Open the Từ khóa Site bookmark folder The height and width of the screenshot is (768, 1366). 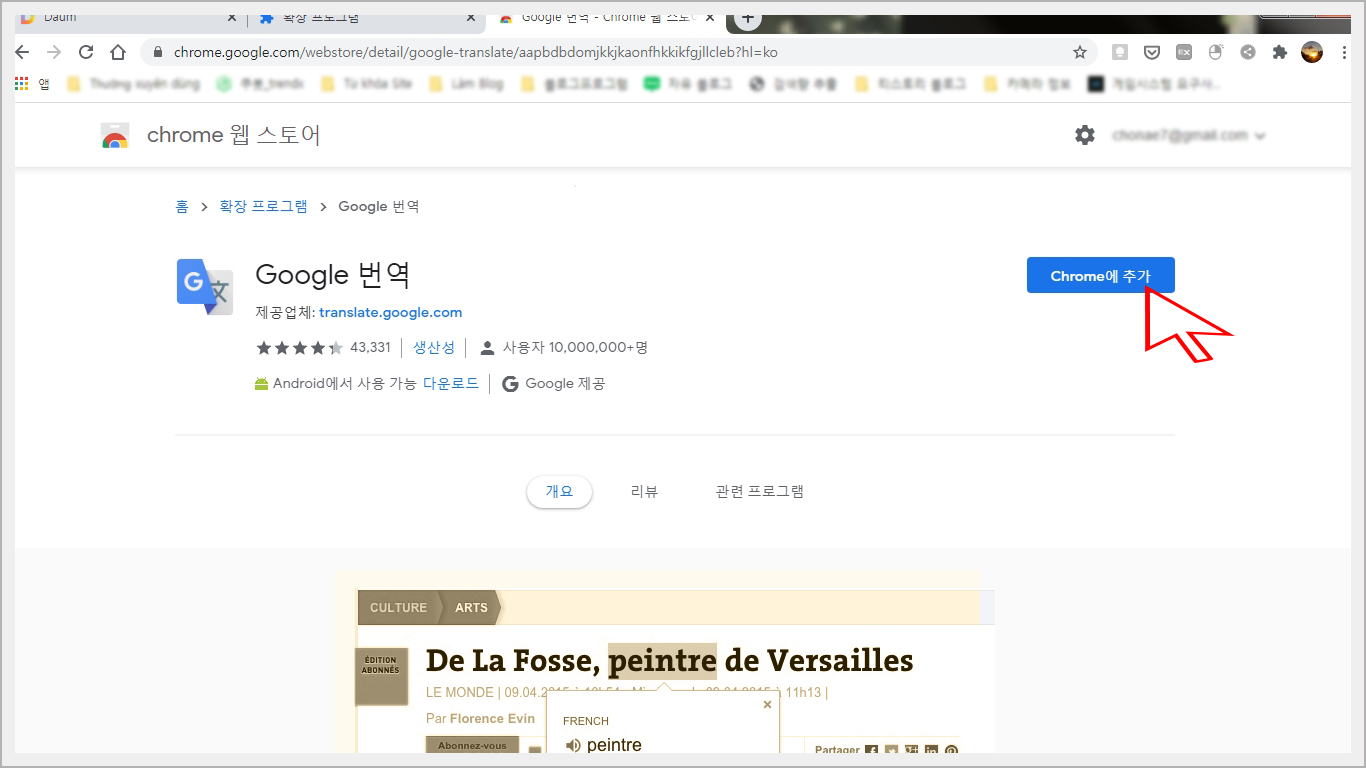[x=367, y=84]
